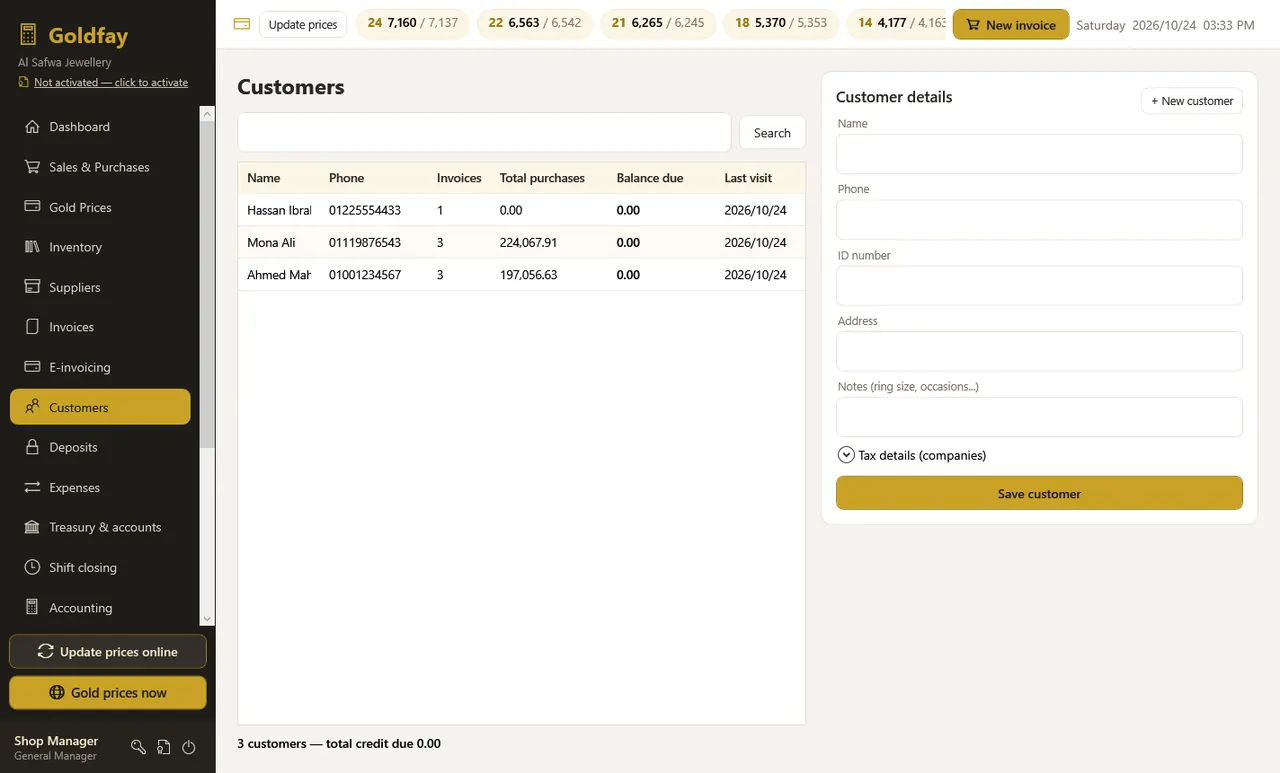
Task: Click the 22 karat price chip
Action: point(535,23)
